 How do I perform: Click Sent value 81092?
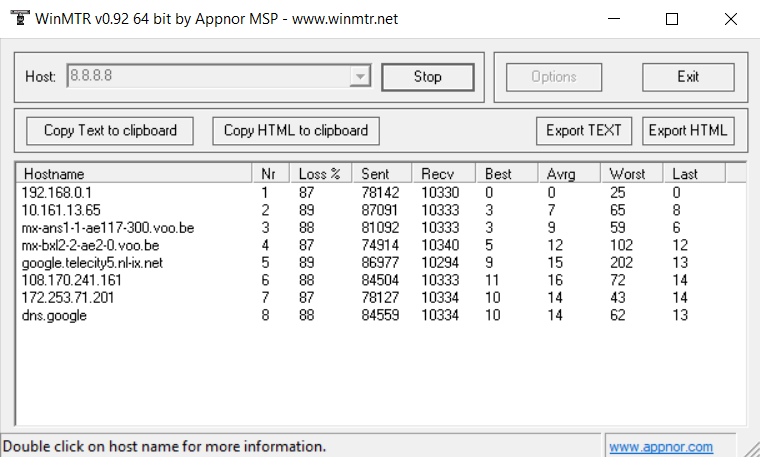point(380,228)
